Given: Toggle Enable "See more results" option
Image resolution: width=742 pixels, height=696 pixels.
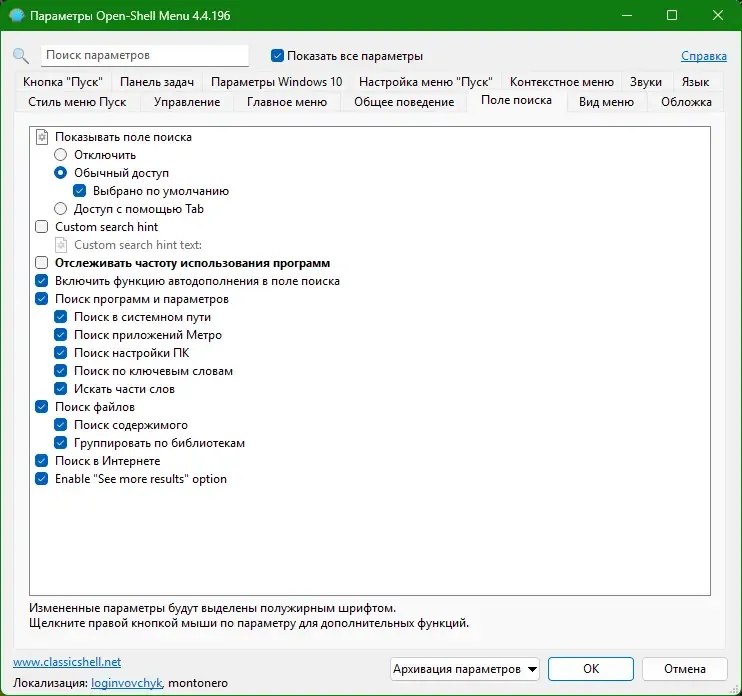Looking at the screenshot, I should click(x=42, y=478).
